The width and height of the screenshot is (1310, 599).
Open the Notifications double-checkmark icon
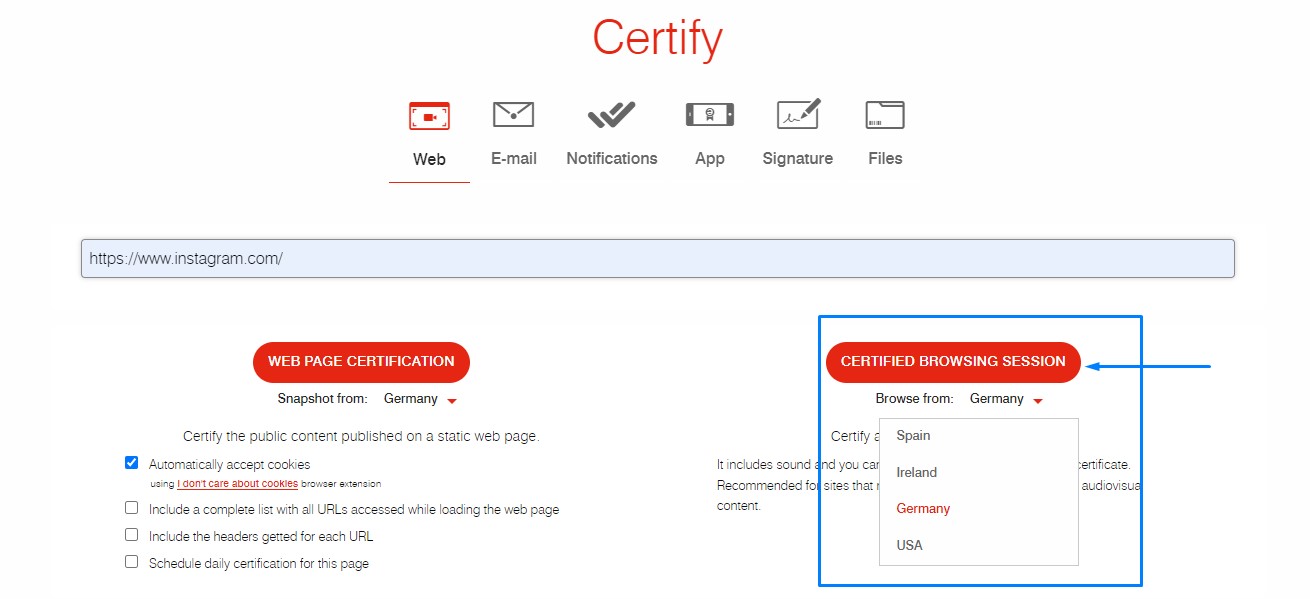pos(611,115)
